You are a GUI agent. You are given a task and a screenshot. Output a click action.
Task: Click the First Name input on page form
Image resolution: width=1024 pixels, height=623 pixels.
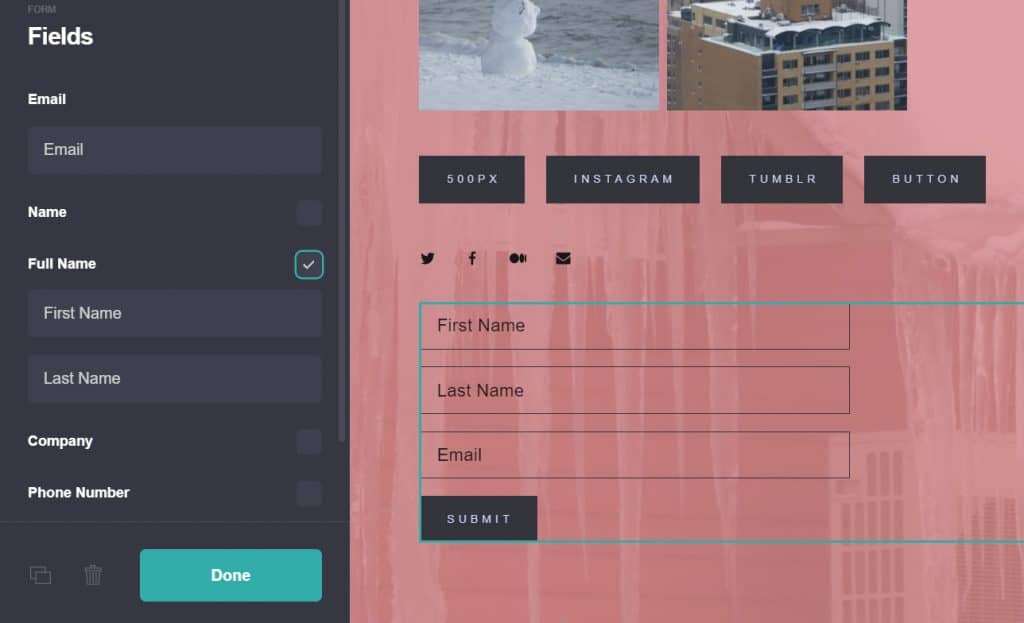point(635,326)
